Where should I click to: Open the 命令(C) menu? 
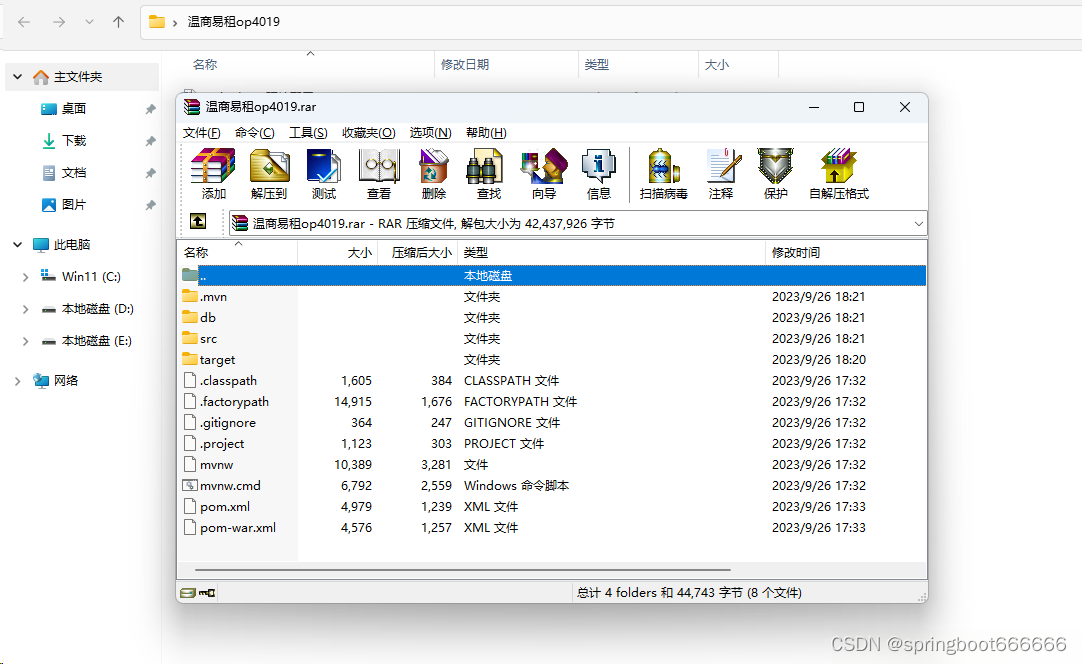[254, 133]
